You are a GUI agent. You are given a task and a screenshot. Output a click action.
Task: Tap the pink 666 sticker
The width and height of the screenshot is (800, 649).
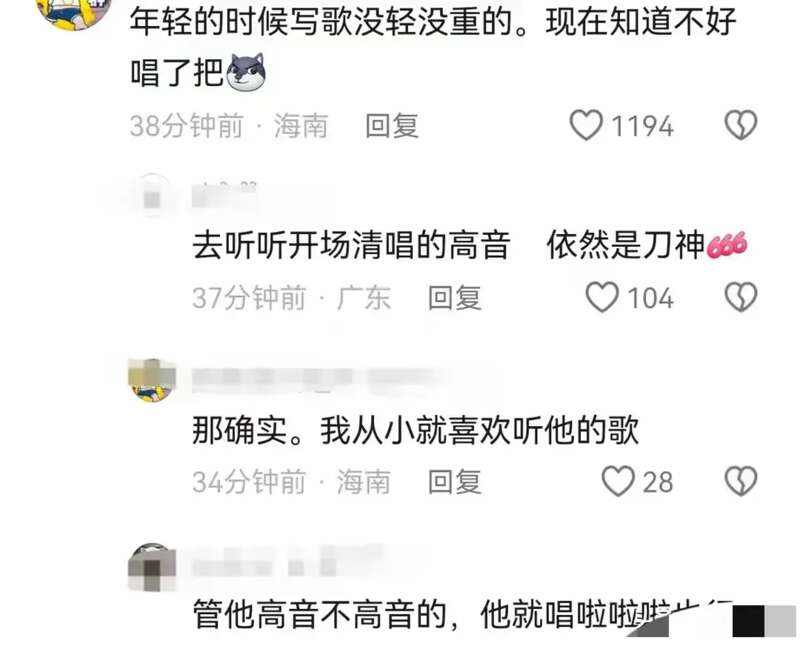(727, 245)
